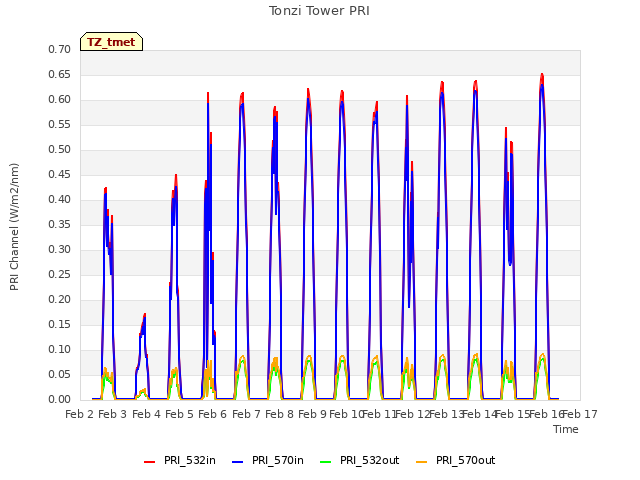Click the TZ_tmet annotation label
Screen dimensions: 640x480
111,42
